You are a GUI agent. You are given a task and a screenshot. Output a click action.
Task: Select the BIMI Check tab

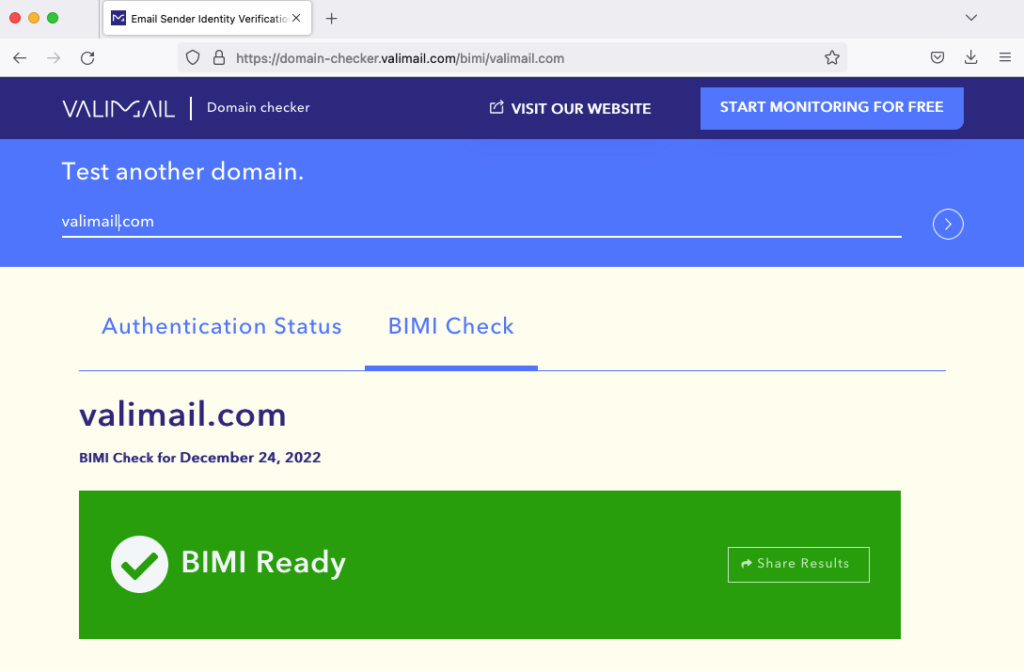451,326
